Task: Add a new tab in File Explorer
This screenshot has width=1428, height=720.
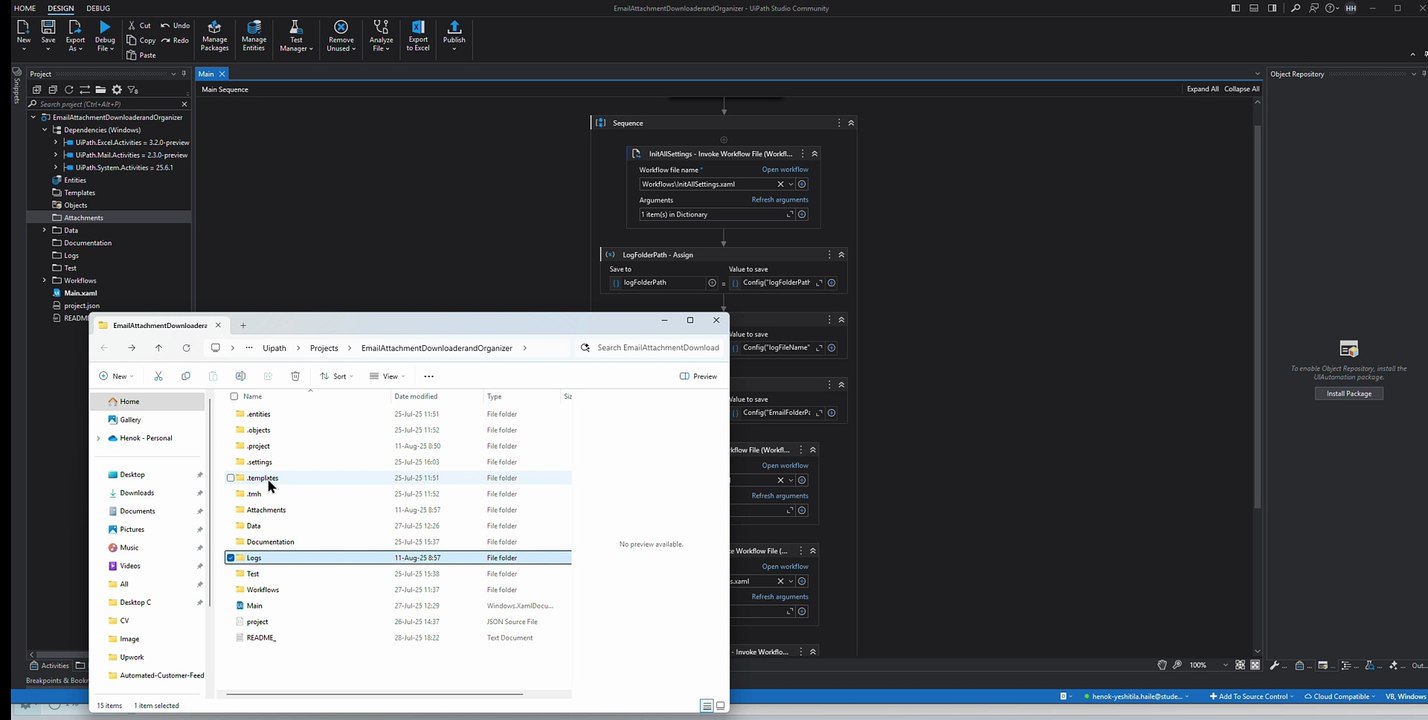Action: coord(242,325)
